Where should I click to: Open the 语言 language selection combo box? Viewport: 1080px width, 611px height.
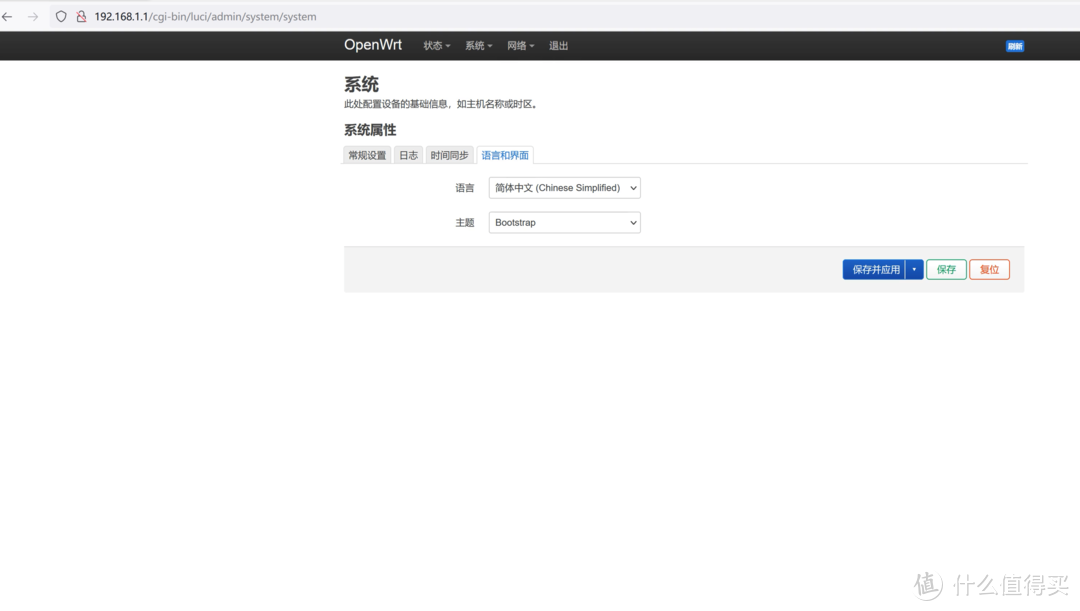coord(563,187)
